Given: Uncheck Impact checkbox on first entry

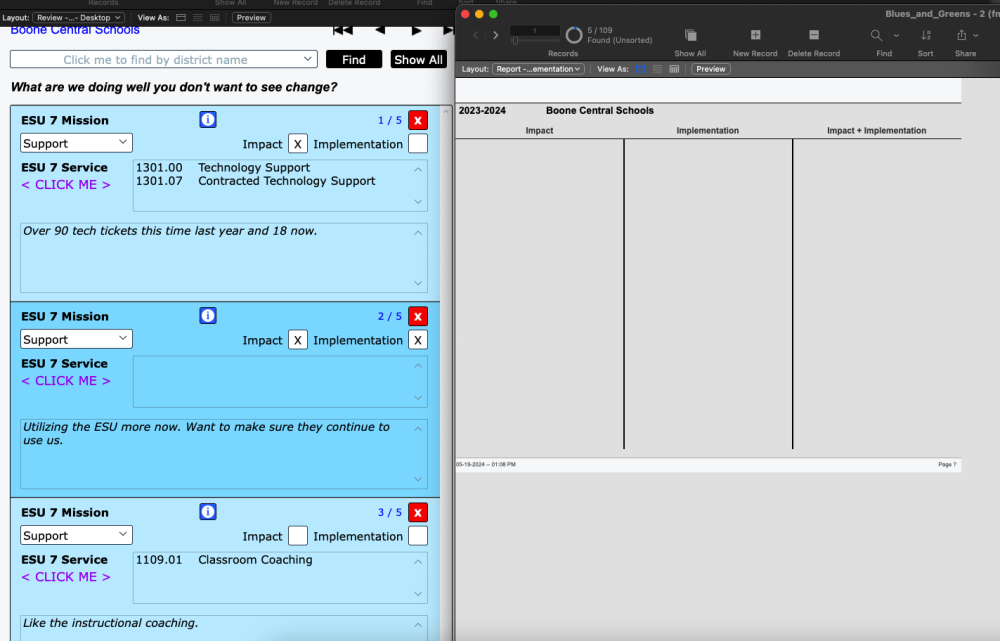Looking at the screenshot, I should coord(298,144).
